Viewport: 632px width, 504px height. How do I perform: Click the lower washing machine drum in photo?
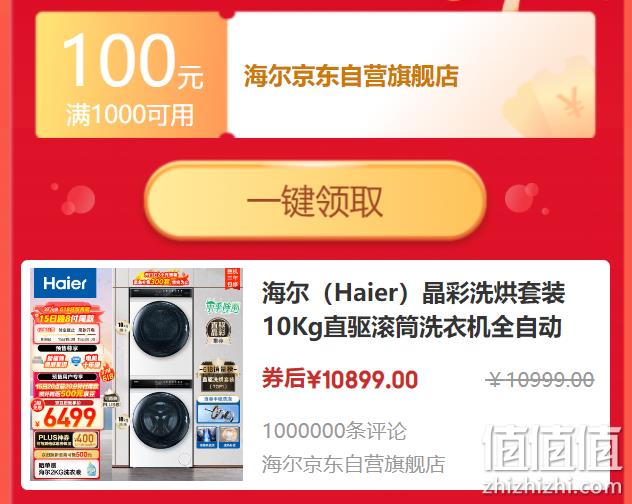tap(161, 420)
